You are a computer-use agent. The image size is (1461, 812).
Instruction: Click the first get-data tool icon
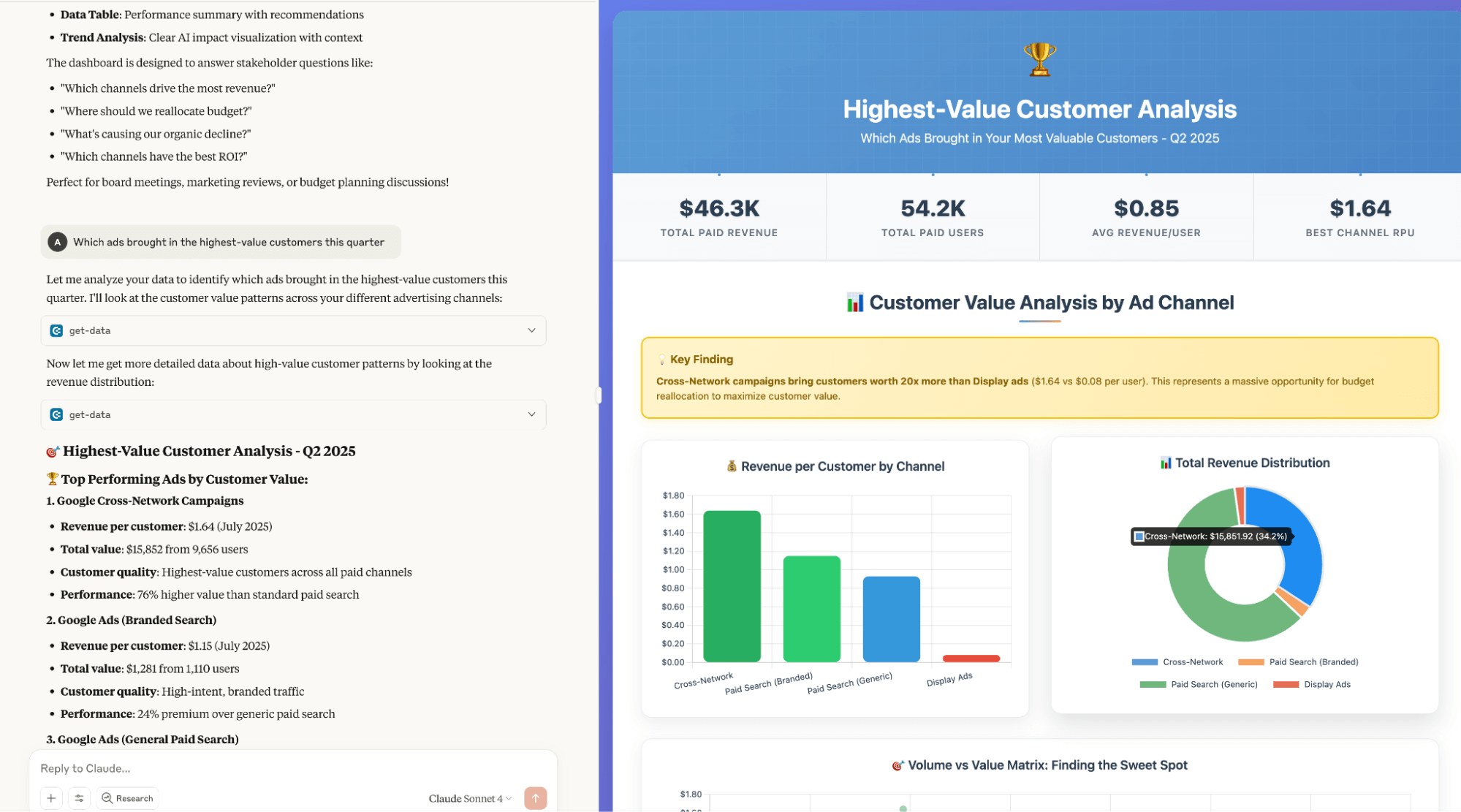pyautogui.click(x=56, y=330)
